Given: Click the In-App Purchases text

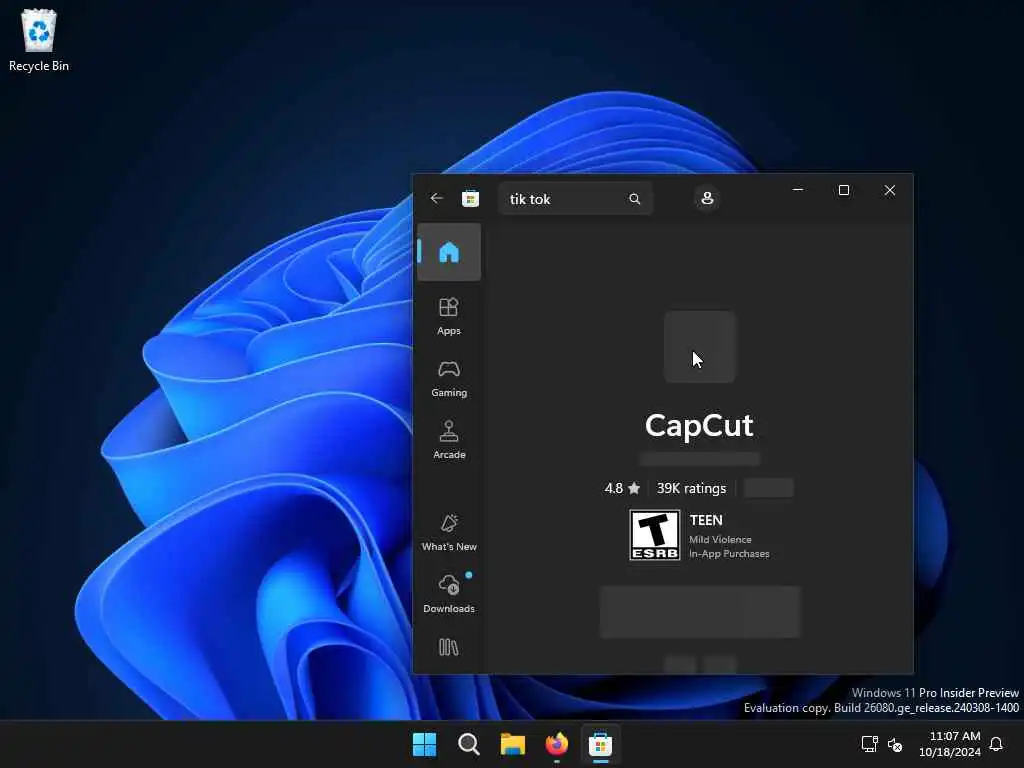Looking at the screenshot, I should pos(729,554).
